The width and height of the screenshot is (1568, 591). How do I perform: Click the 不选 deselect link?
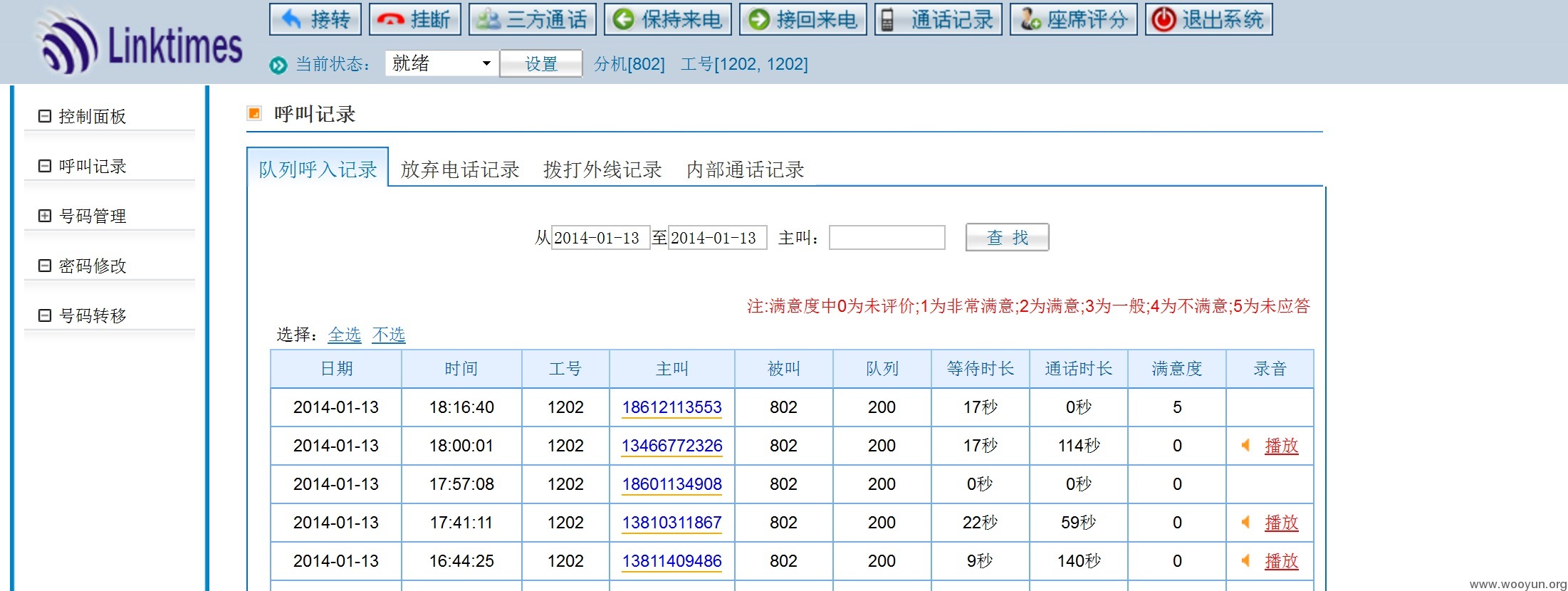tap(389, 335)
